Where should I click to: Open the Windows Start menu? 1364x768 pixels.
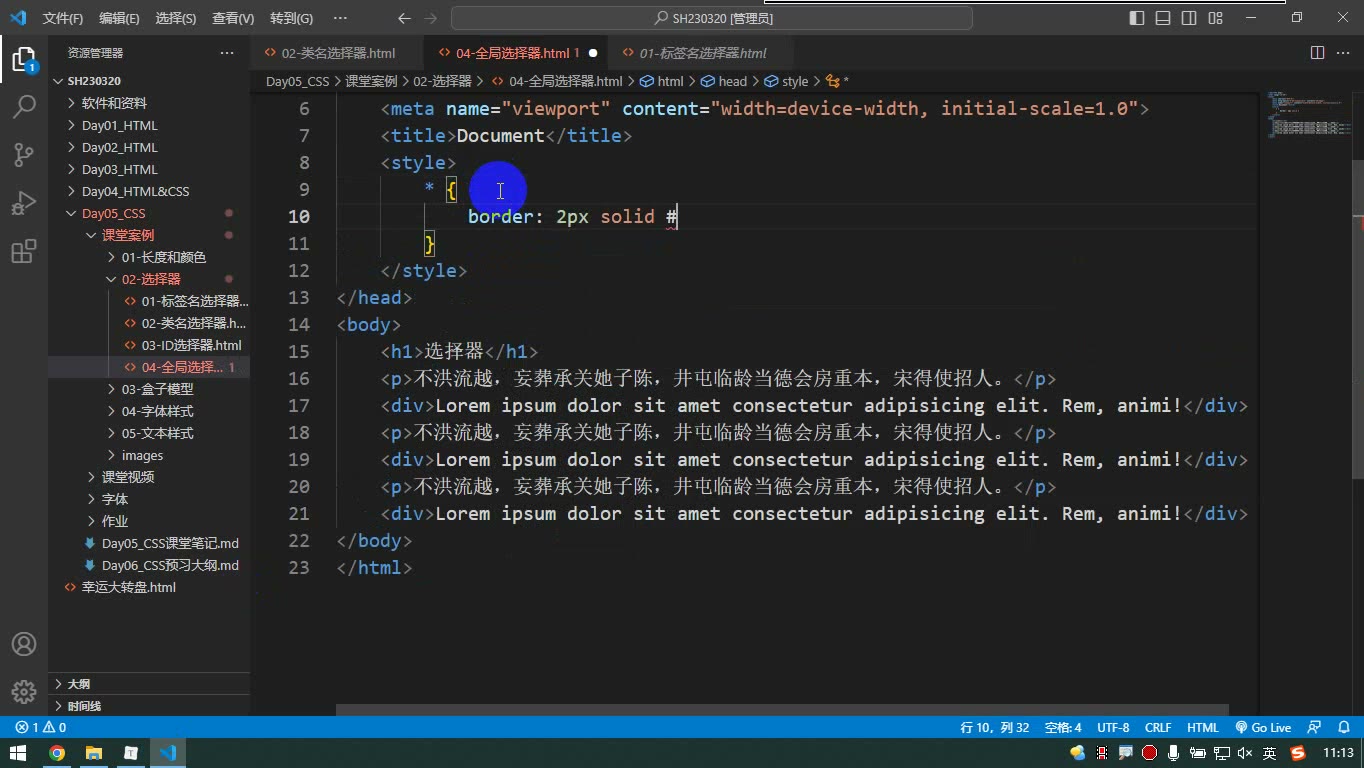(x=19, y=753)
